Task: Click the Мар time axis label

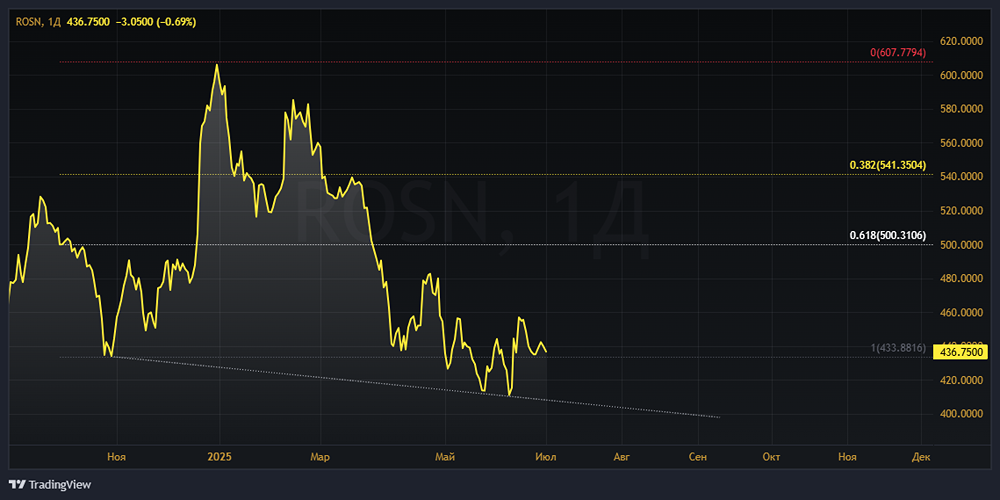Action: tap(319, 457)
